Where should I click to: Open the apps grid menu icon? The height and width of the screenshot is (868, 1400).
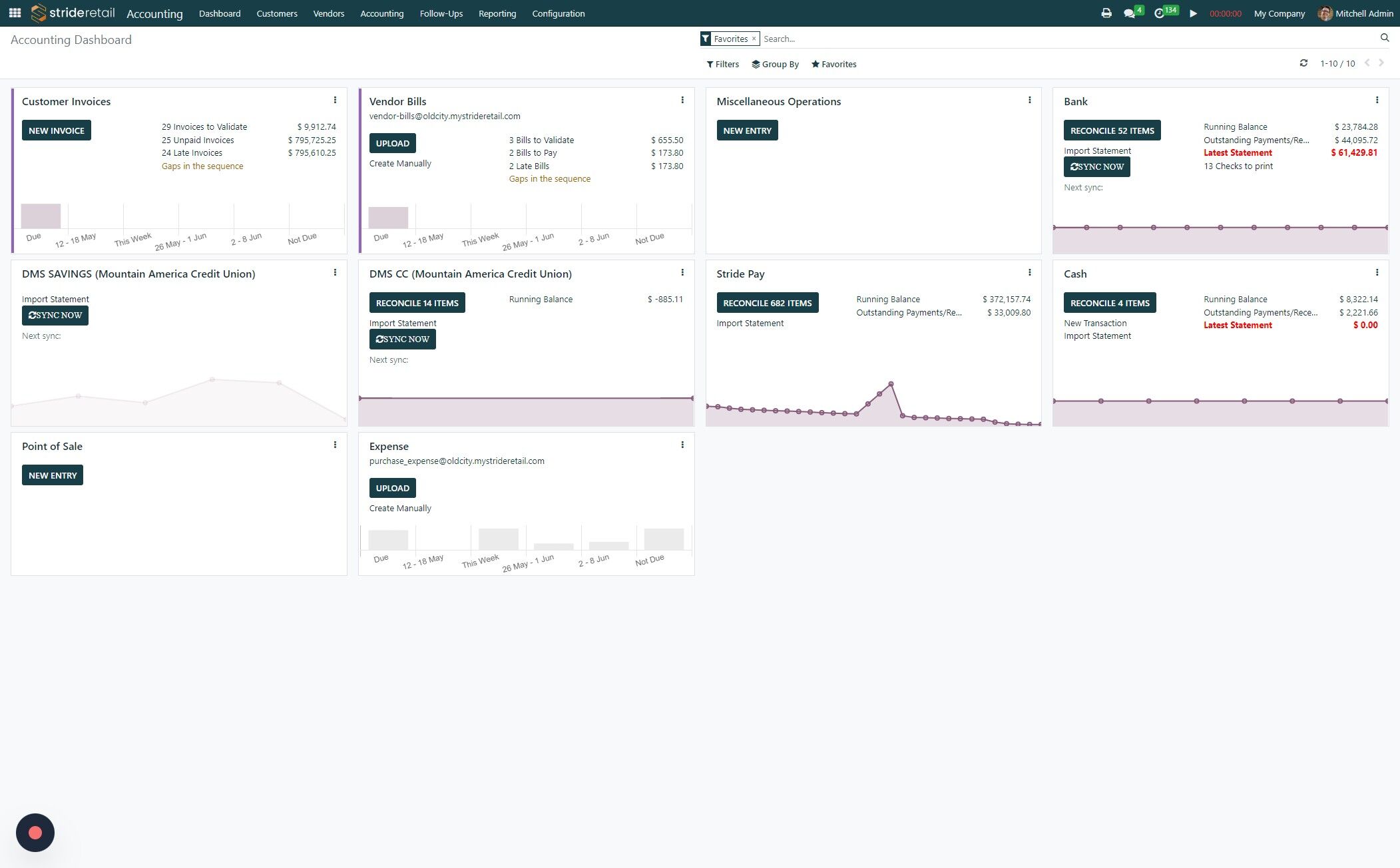pos(15,13)
